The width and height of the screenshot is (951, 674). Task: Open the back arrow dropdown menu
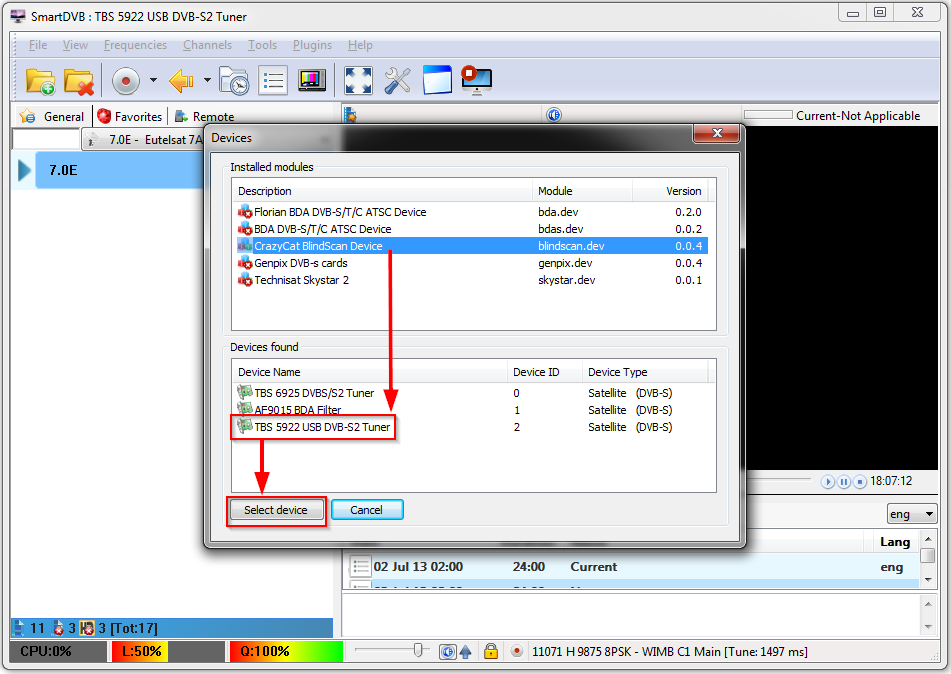(x=207, y=80)
